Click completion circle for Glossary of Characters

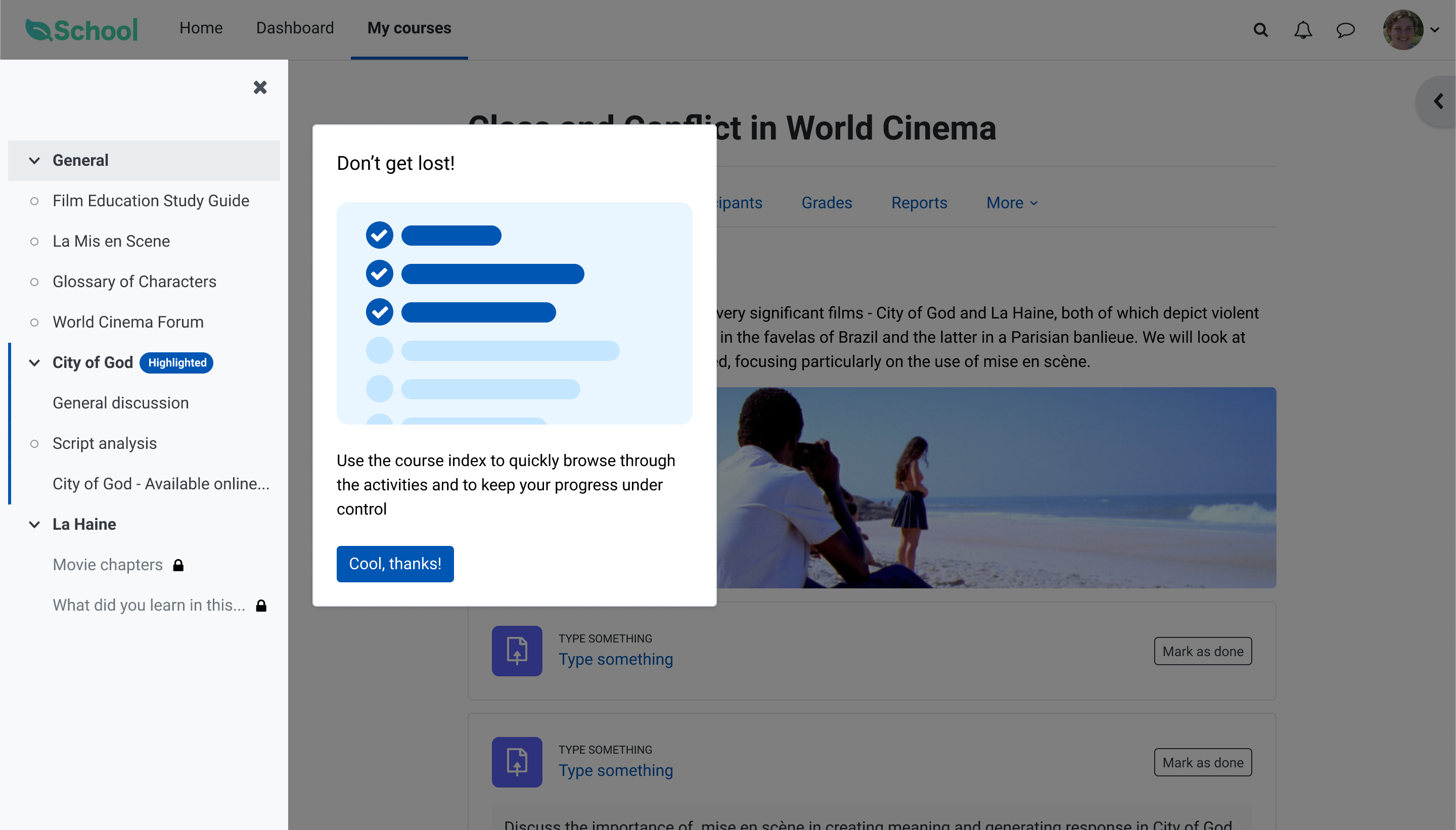pyautogui.click(x=34, y=282)
